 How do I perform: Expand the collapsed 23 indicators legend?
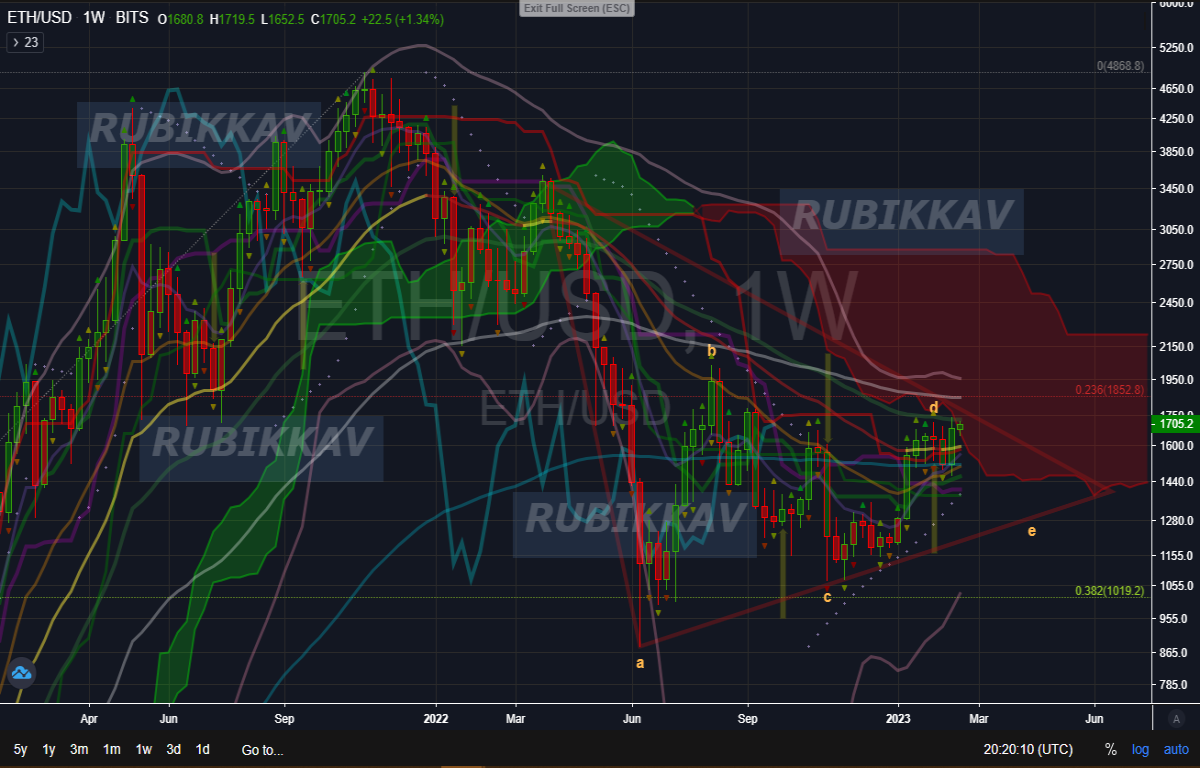click(24, 42)
